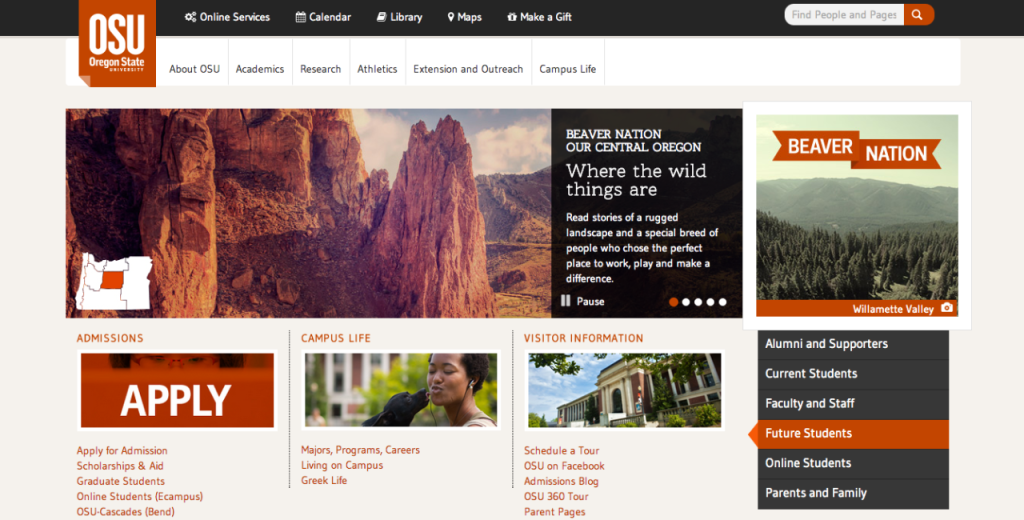Click the Beaver Nation forest image
Image resolution: width=1024 pixels, height=520 pixels.
(857, 216)
